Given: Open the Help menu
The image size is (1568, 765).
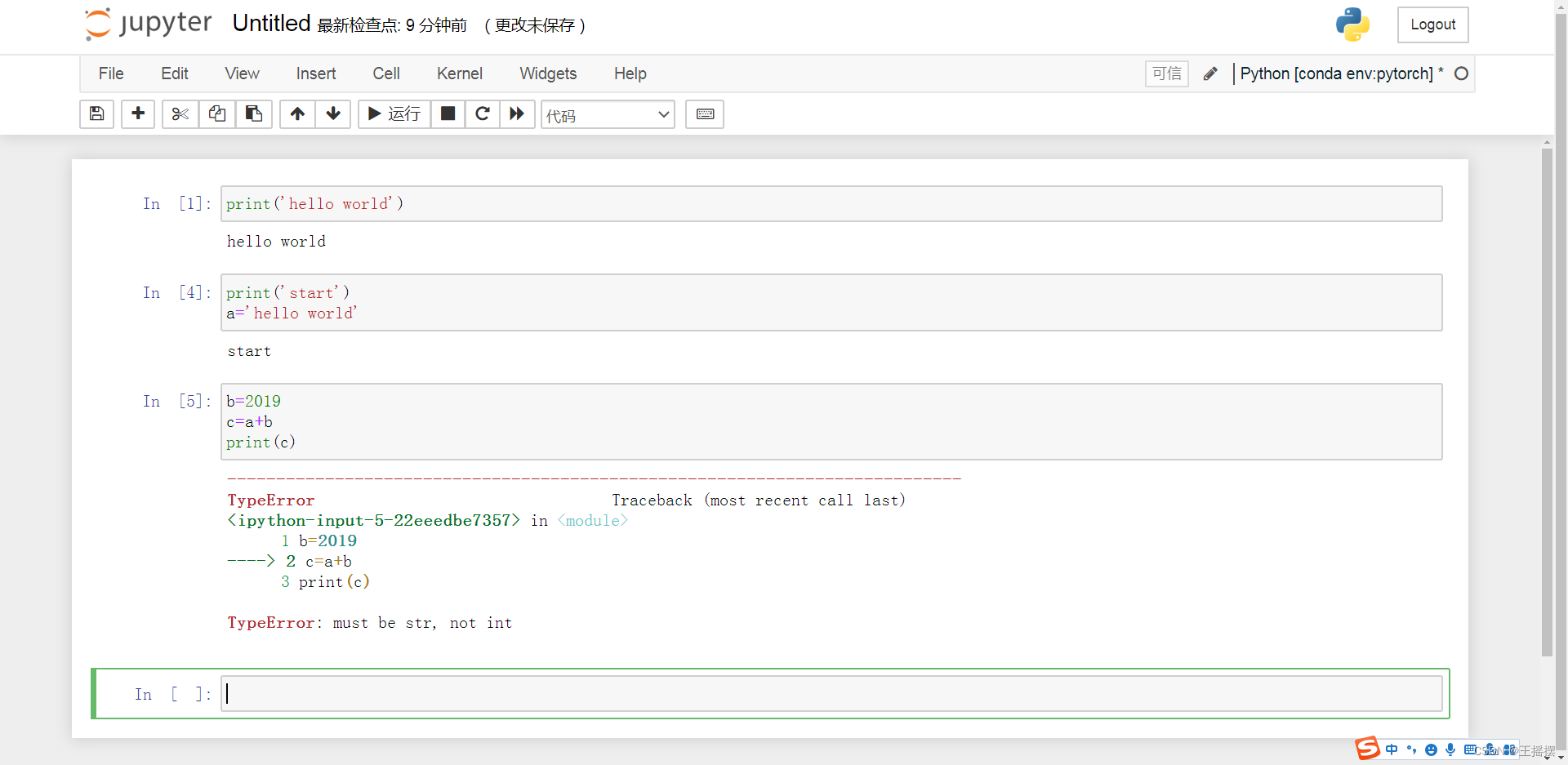Looking at the screenshot, I should 630,73.
